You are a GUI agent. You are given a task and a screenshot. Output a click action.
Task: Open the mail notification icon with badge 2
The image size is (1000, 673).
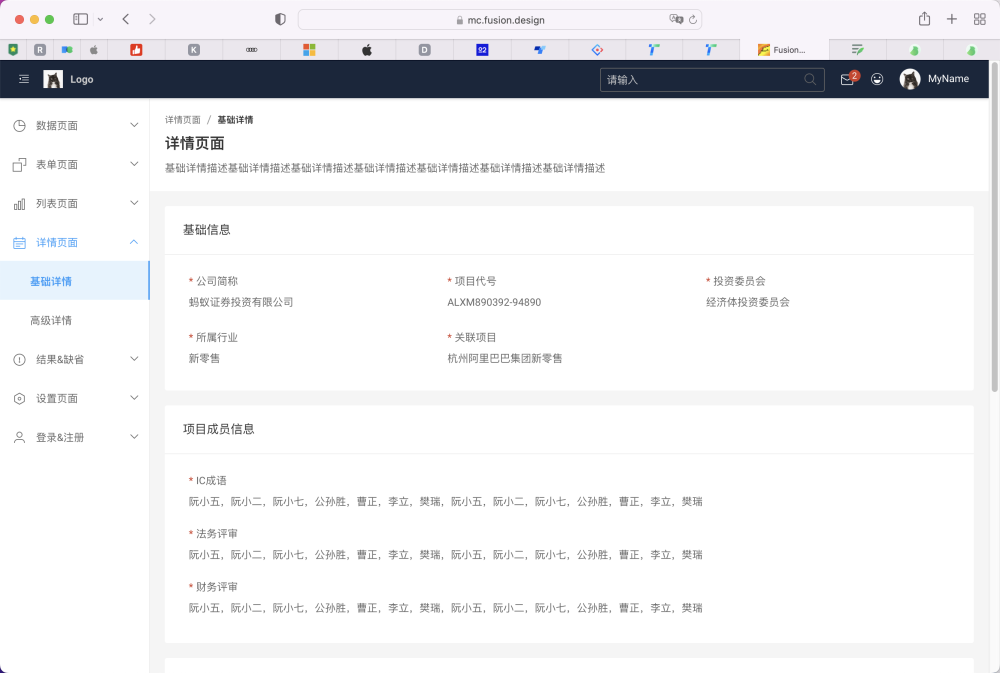coord(846,78)
